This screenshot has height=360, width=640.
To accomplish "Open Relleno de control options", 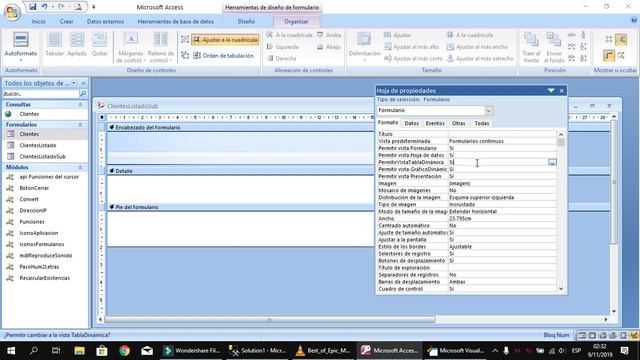I will click(160, 48).
